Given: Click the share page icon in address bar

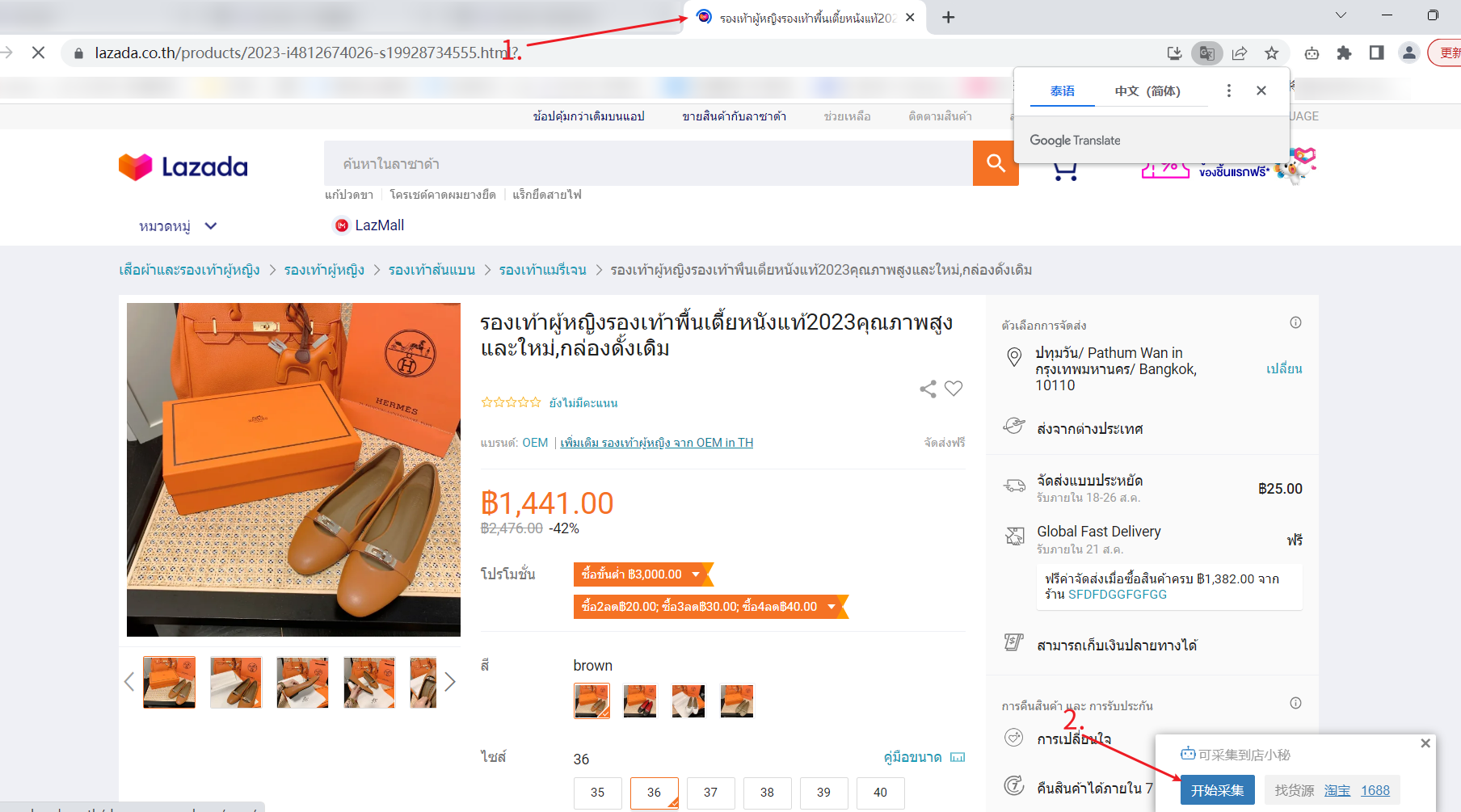Looking at the screenshot, I should pyautogui.click(x=1239, y=53).
